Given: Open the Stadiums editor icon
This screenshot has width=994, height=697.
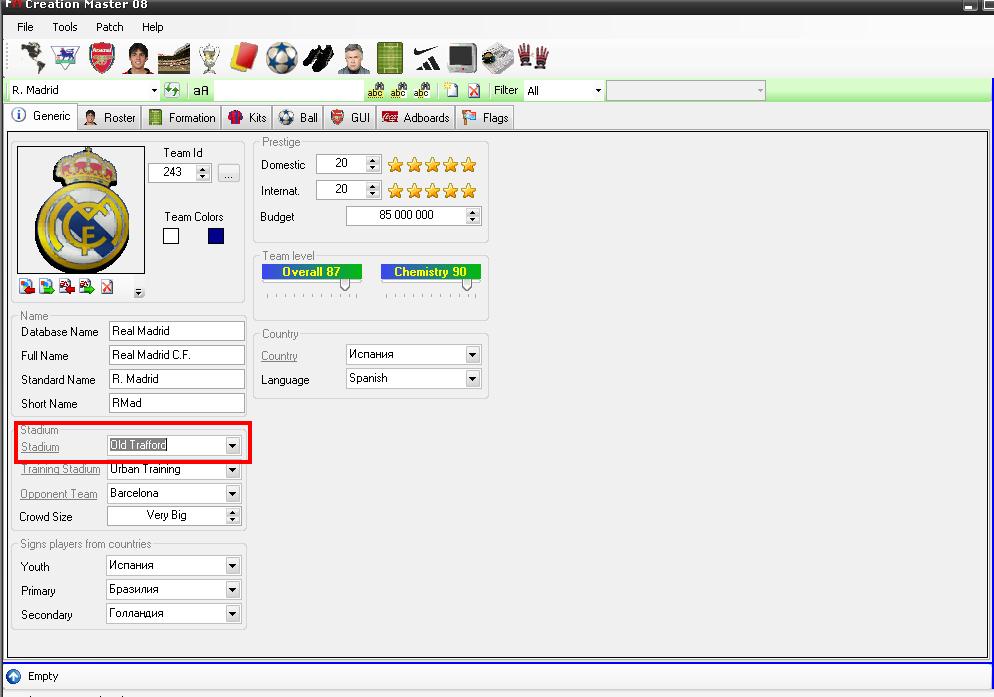Looking at the screenshot, I should (174, 58).
